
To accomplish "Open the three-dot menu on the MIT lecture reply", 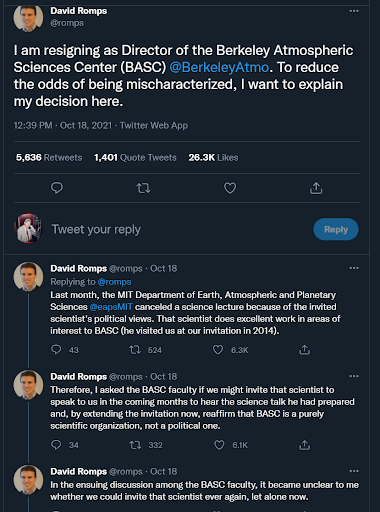I will [354, 268].
